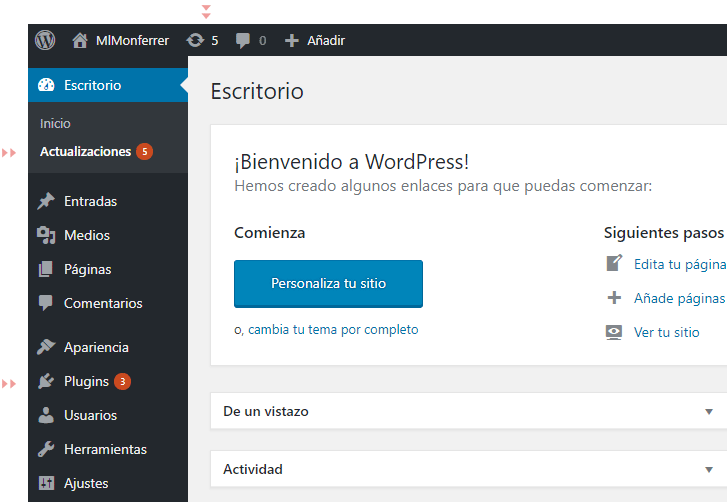This screenshot has width=727, height=502.
Task: Open the Edita tu página link
Action: click(680, 264)
